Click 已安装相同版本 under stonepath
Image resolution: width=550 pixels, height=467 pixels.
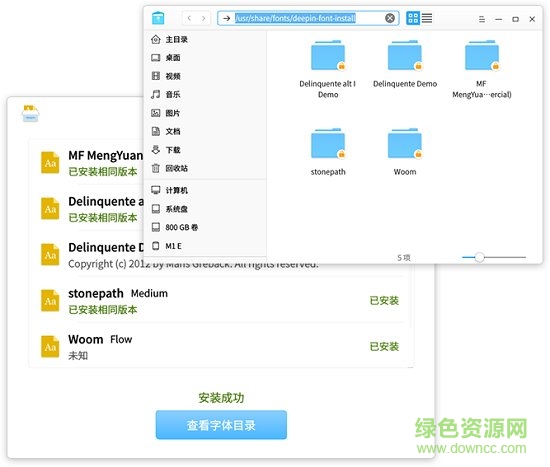[102, 309]
